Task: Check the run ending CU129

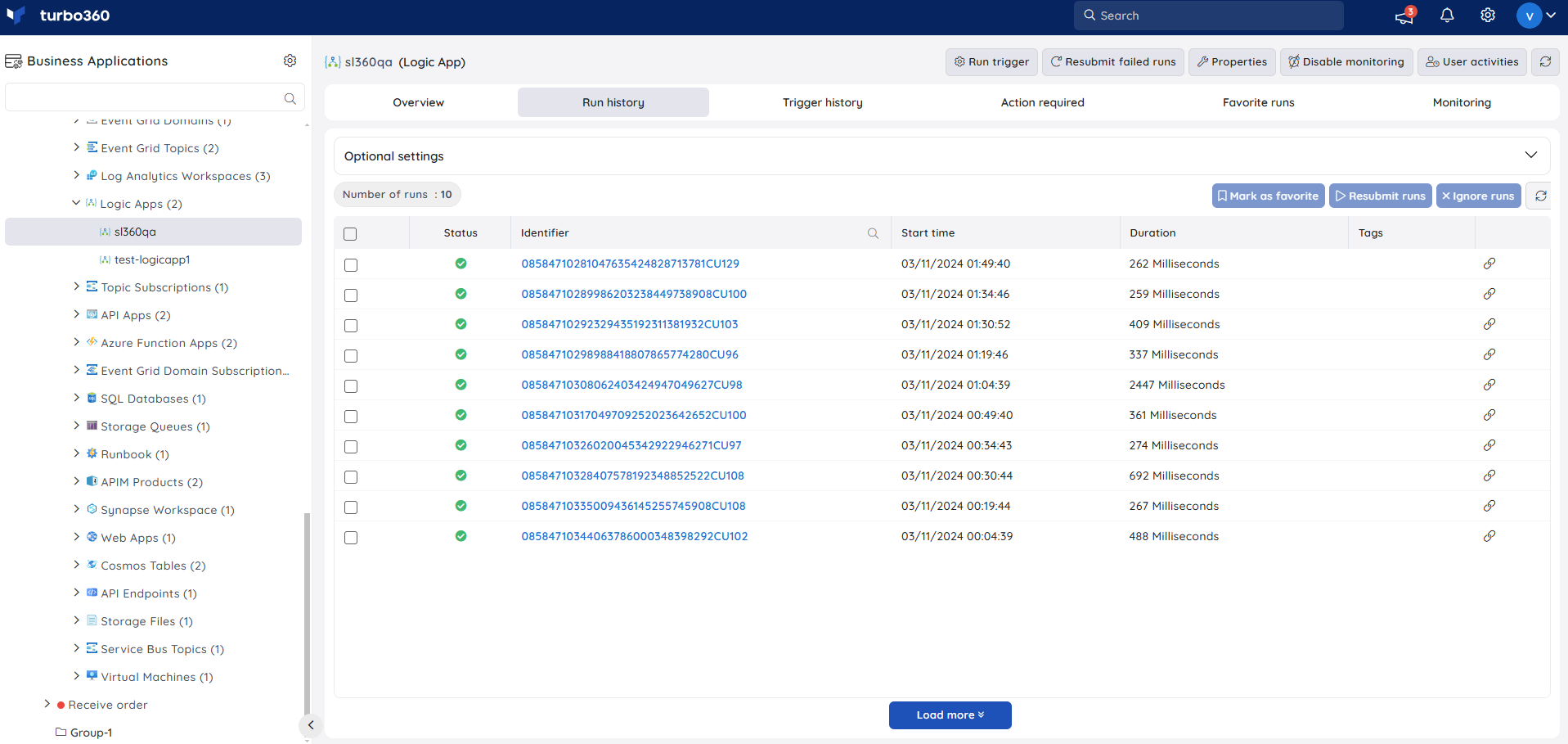Action: coord(351,265)
